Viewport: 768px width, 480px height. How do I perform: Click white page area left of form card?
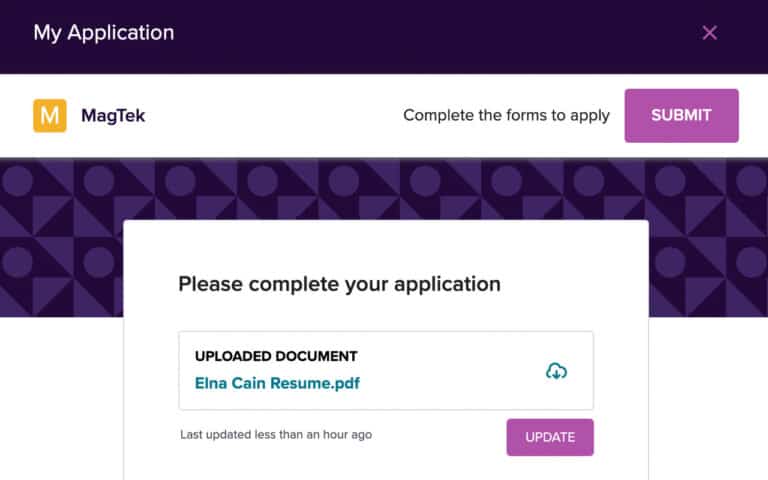pyautogui.click(x=60, y=400)
